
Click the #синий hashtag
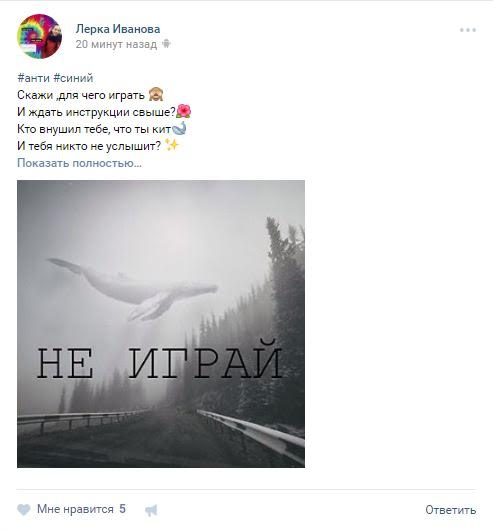tap(73, 78)
